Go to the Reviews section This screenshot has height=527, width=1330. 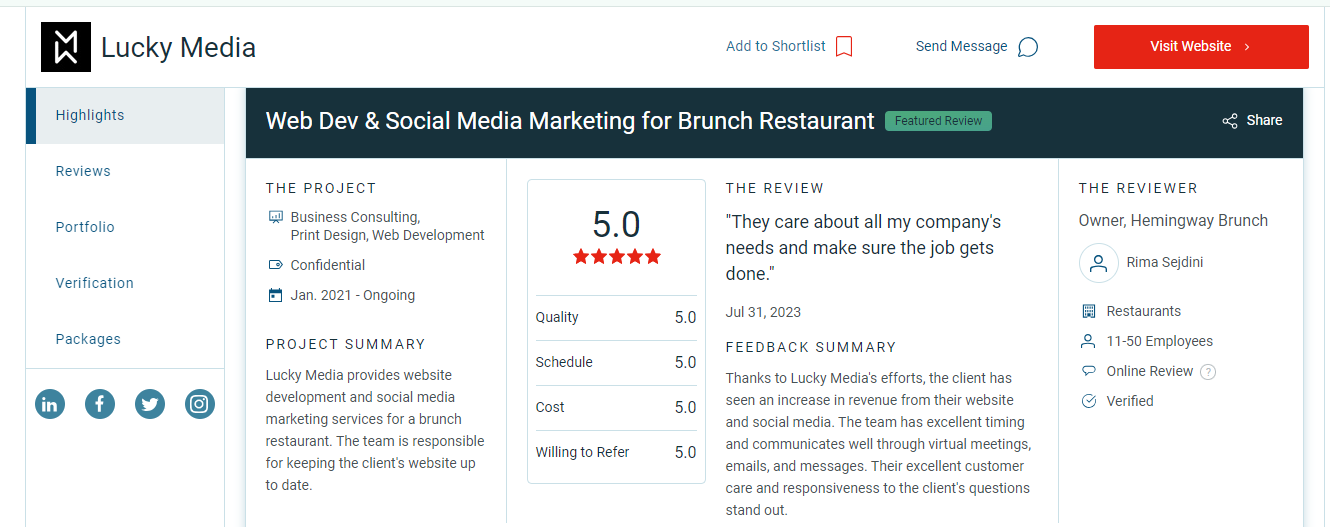[125, 171]
